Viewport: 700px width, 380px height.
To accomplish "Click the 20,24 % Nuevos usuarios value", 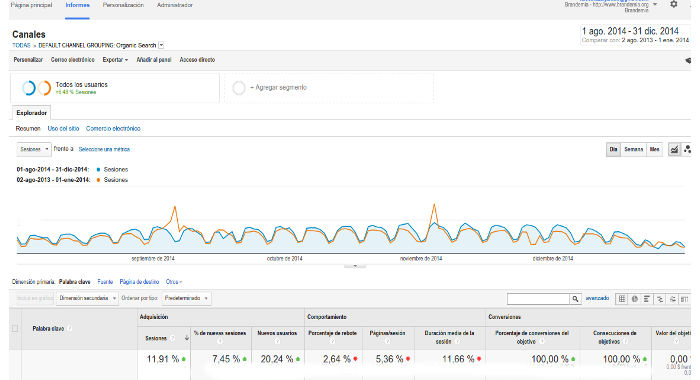I will (277, 359).
